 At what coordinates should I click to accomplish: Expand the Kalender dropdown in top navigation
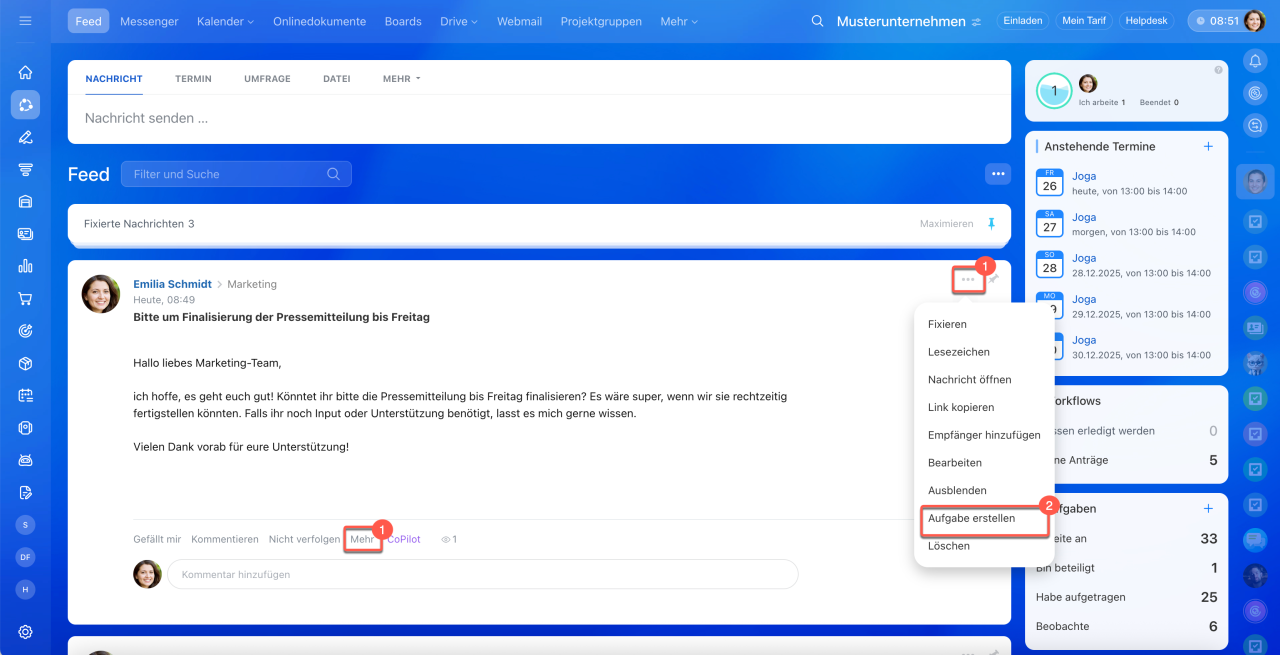(225, 21)
